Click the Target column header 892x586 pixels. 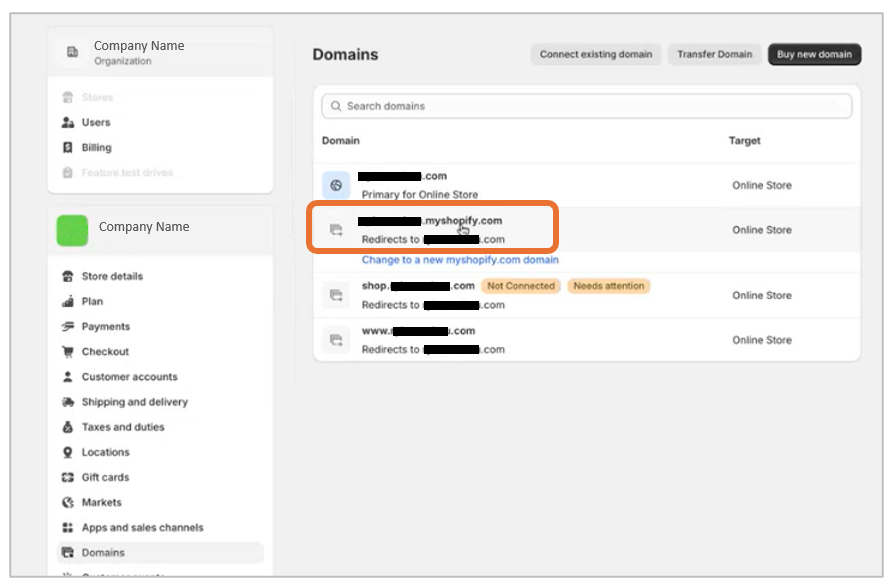[x=745, y=141]
